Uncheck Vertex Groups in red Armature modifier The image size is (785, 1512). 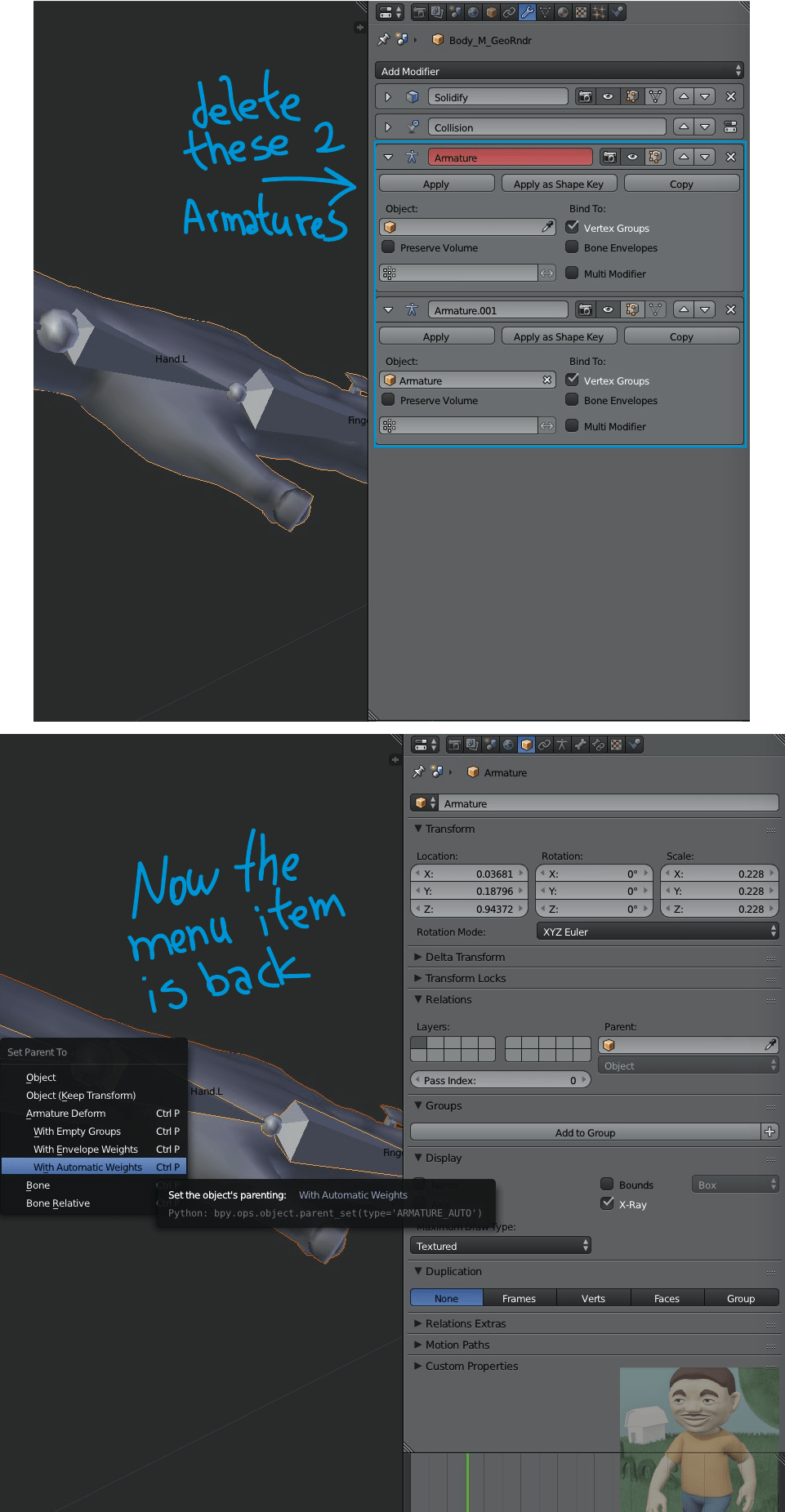[x=573, y=227]
